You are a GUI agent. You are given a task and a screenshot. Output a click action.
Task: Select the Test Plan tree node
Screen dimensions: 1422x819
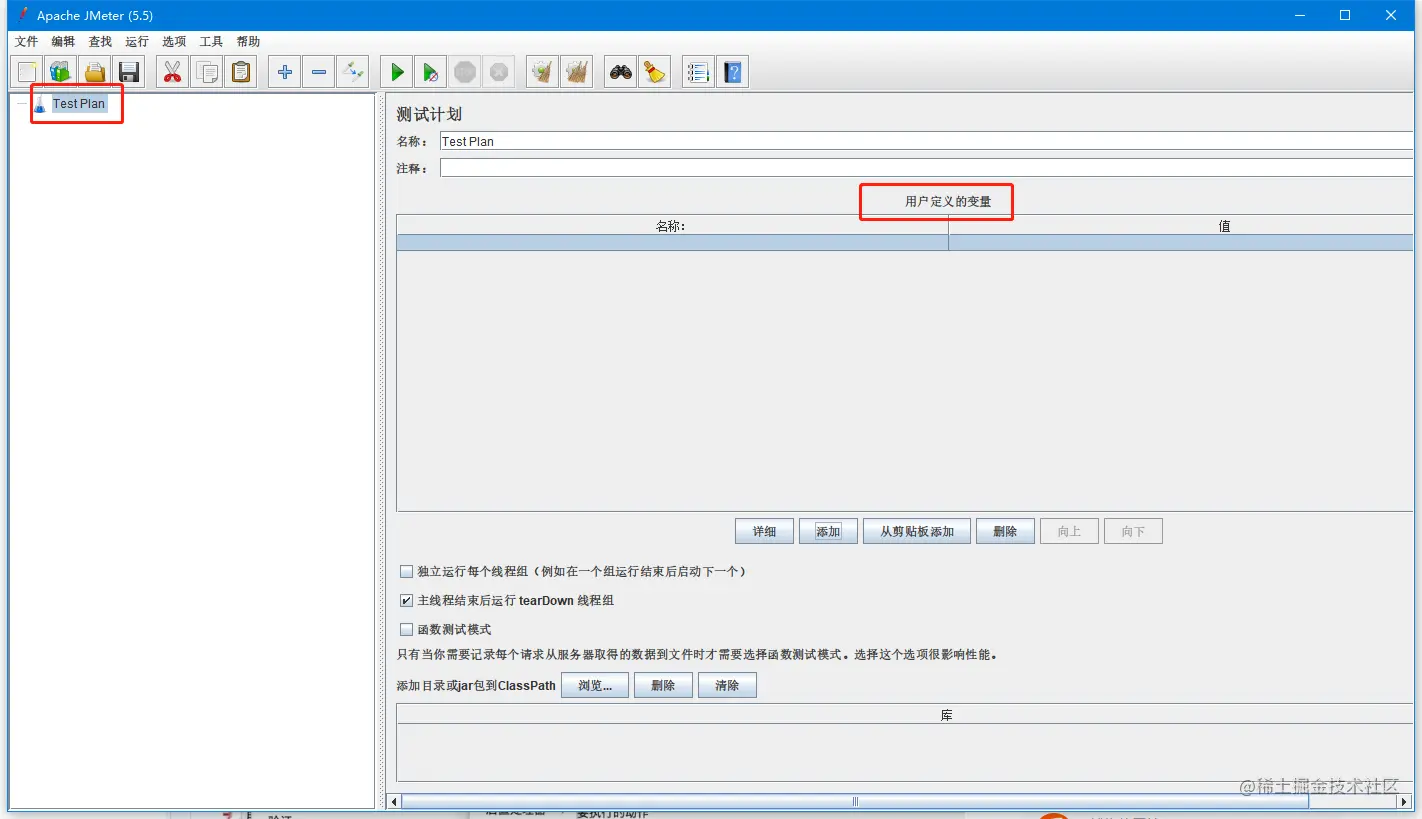[78, 104]
